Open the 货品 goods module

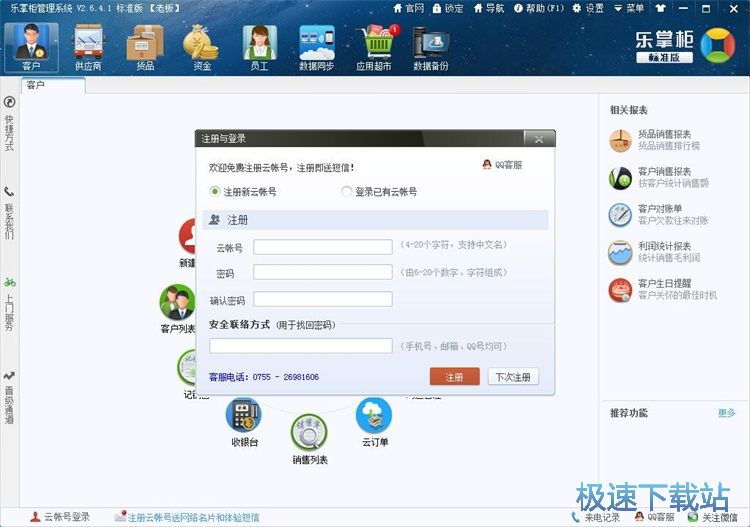coord(145,47)
